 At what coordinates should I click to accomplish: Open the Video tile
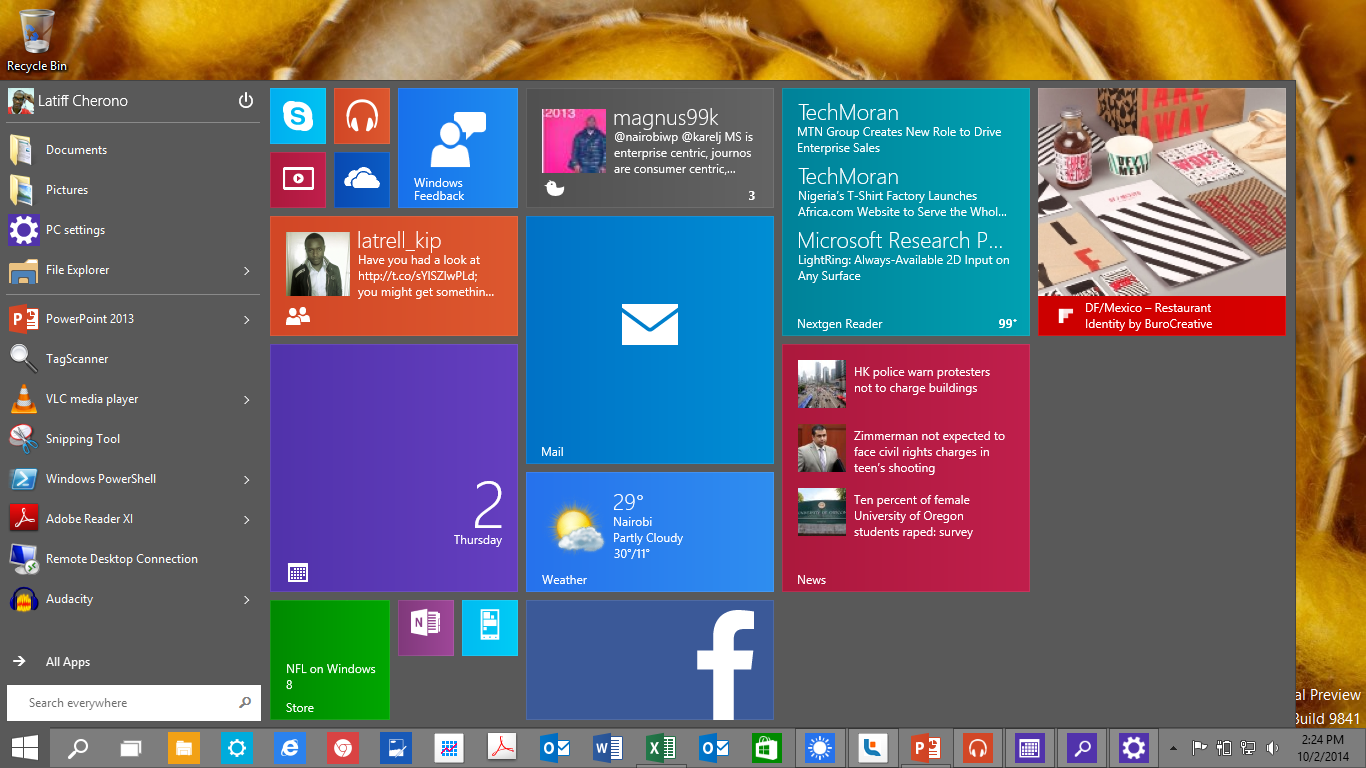coord(298,180)
